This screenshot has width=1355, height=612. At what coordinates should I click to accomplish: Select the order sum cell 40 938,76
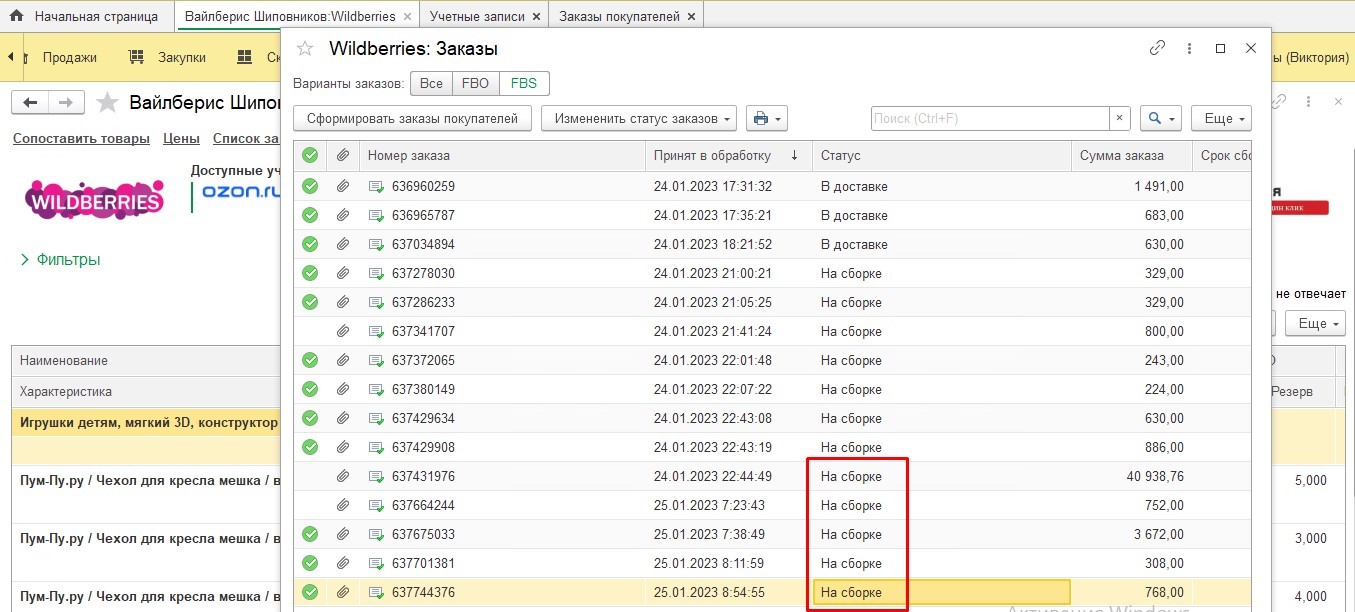[x=1132, y=476]
